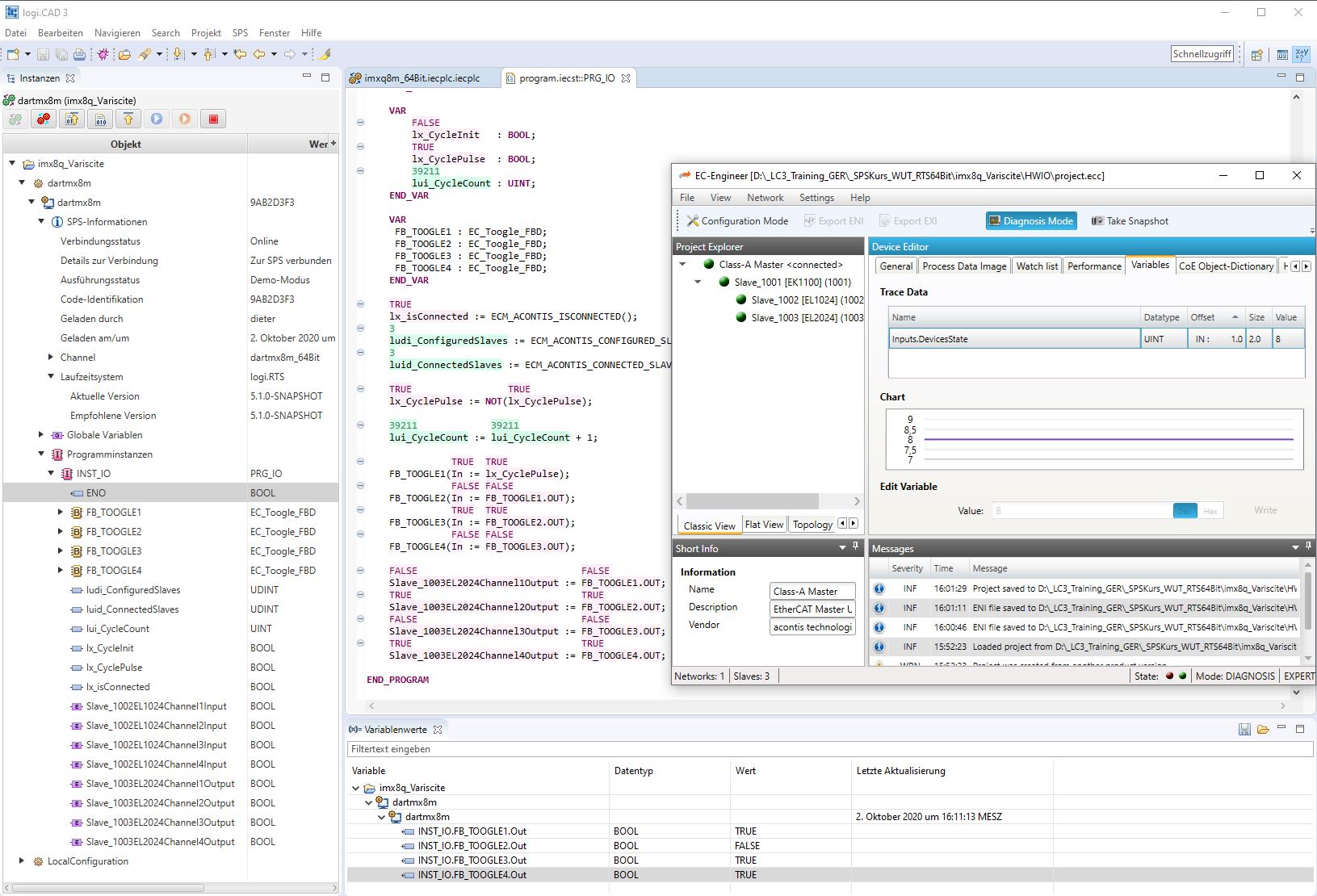This screenshot has height=896, width=1317.
Task: Collapse the Class-A Master node
Action: 682,265
